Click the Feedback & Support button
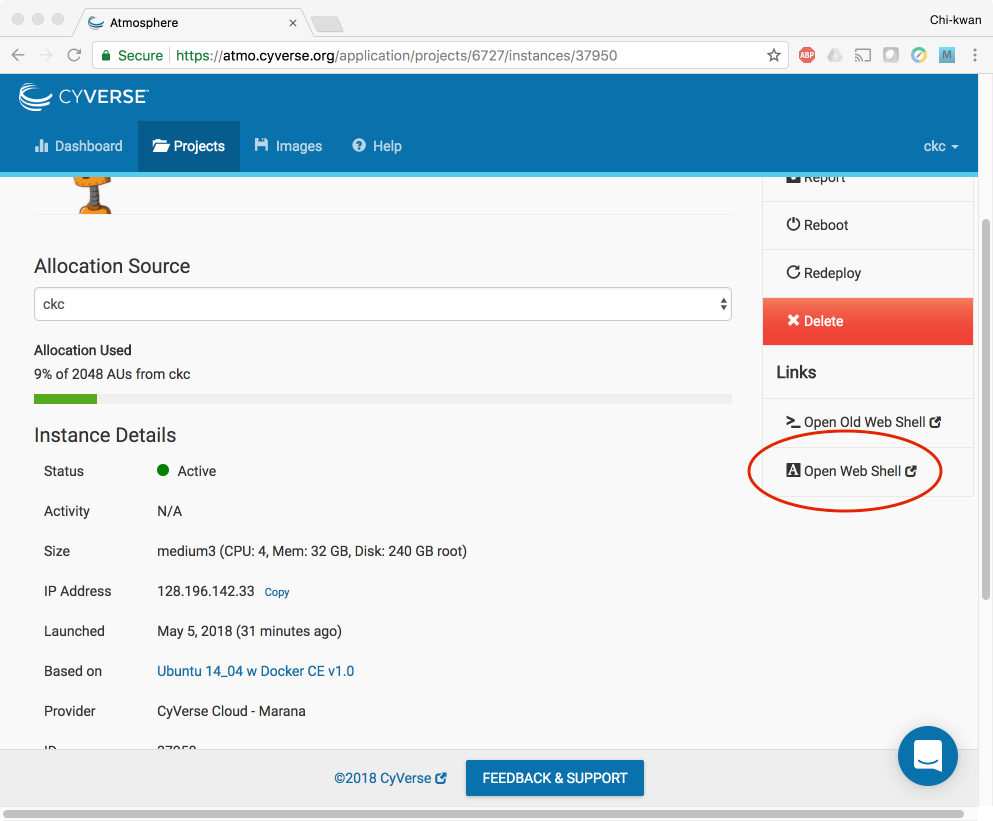The width and height of the screenshot is (993, 821). click(555, 778)
